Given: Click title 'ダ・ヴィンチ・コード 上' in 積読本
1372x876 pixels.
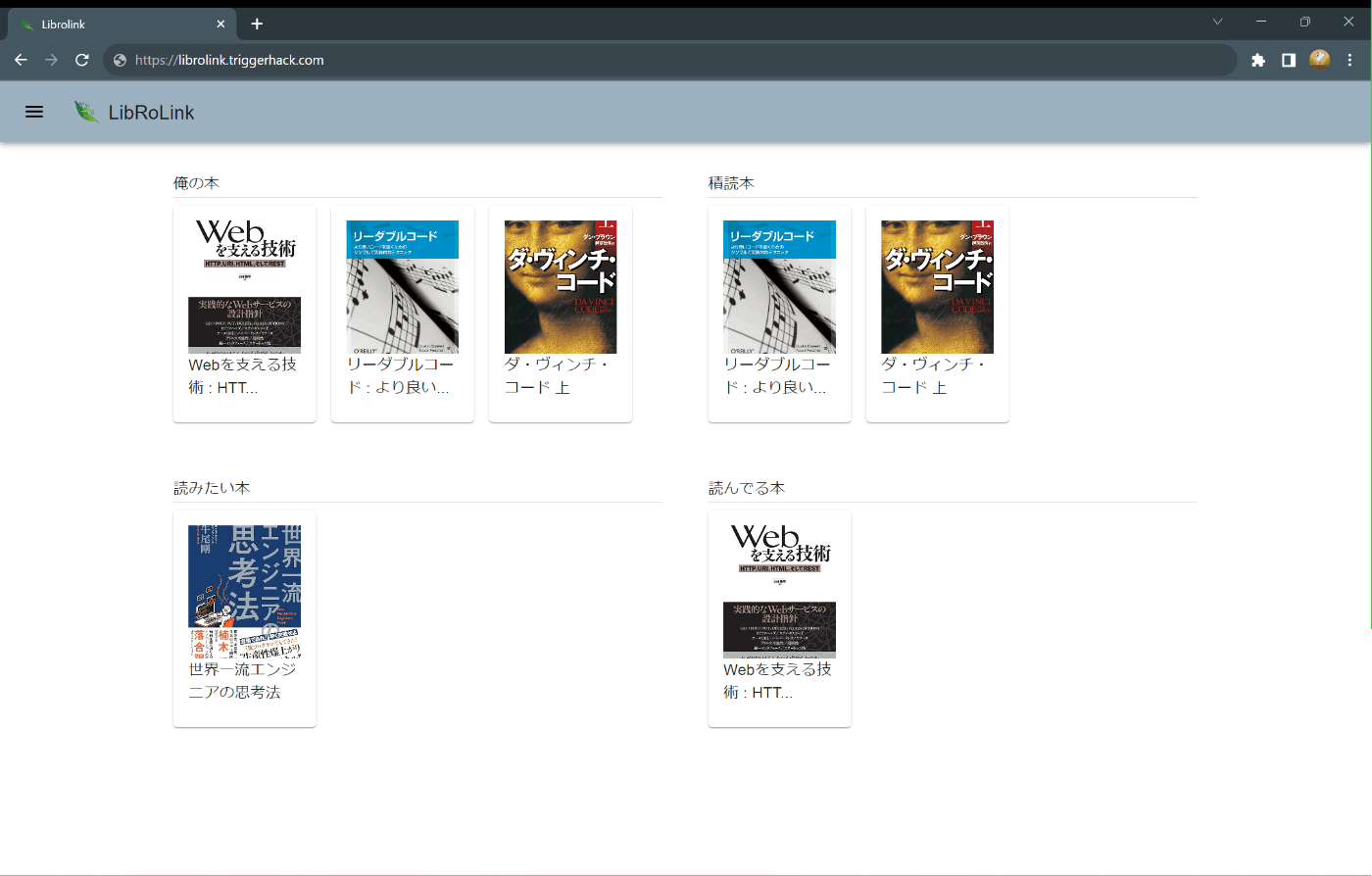Looking at the screenshot, I should 934,375.
